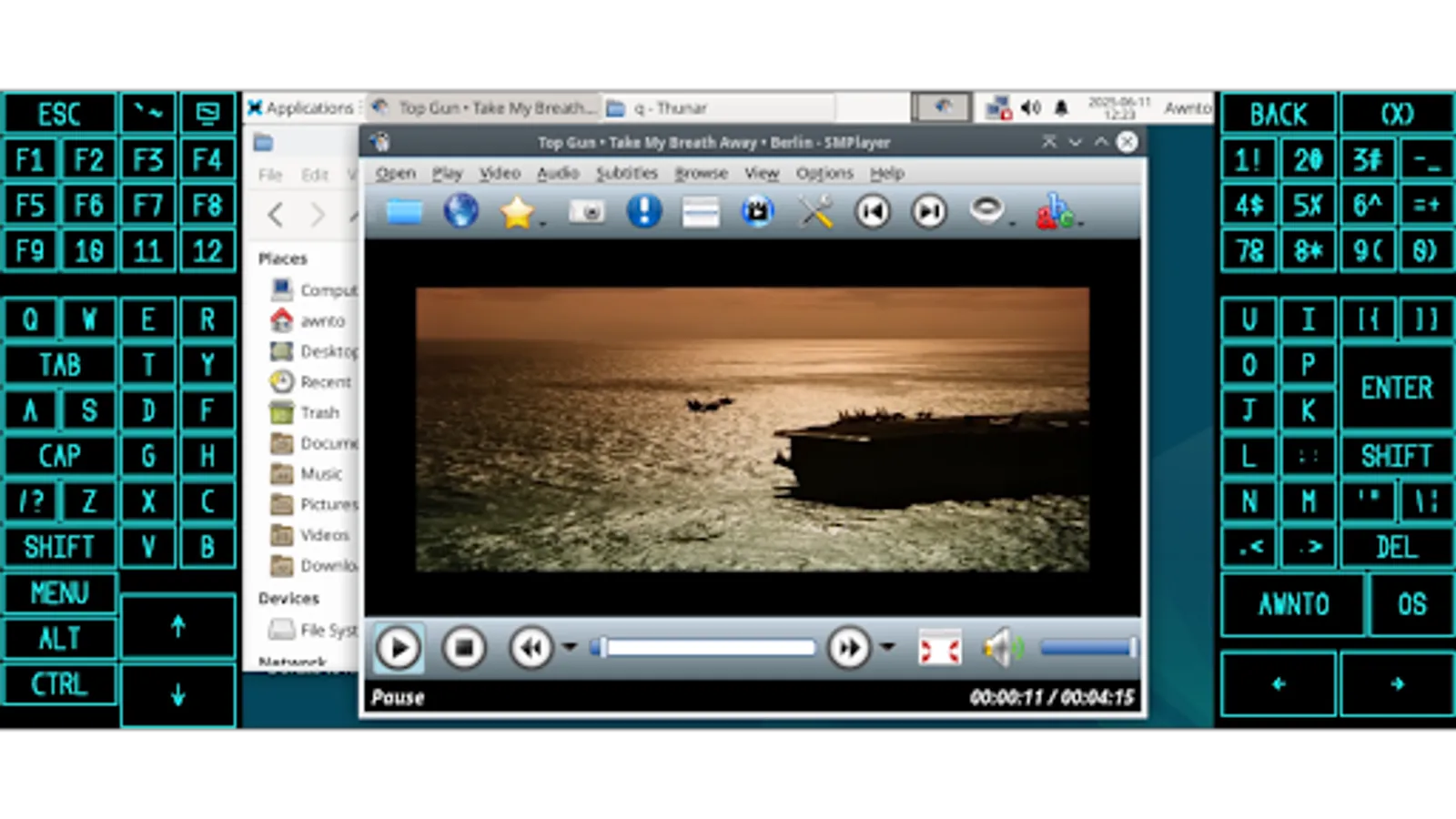
Task: Mute audio with the speaker icon
Action: tap(999, 647)
